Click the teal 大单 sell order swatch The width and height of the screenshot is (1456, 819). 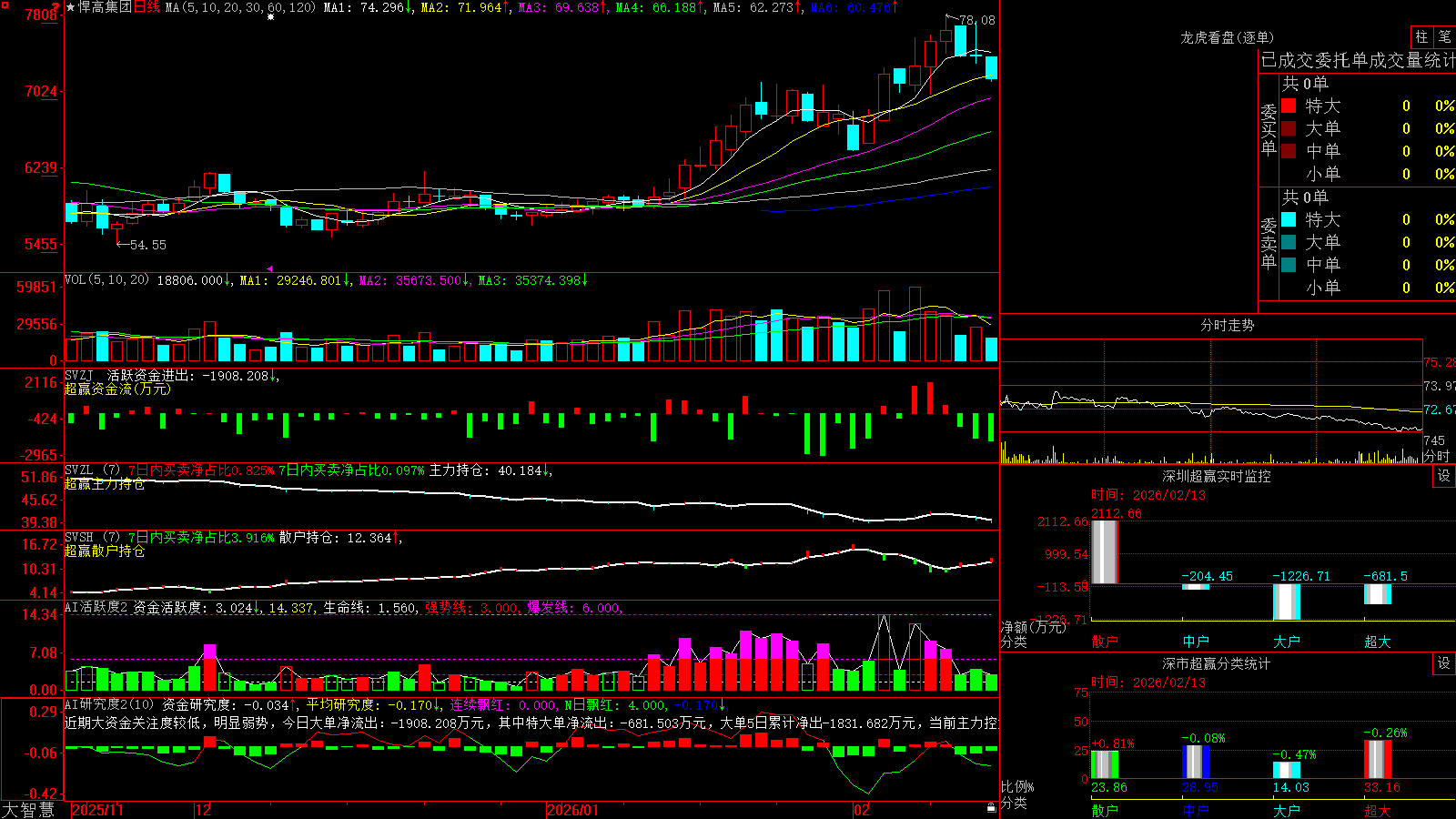click(x=1289, y=242)
